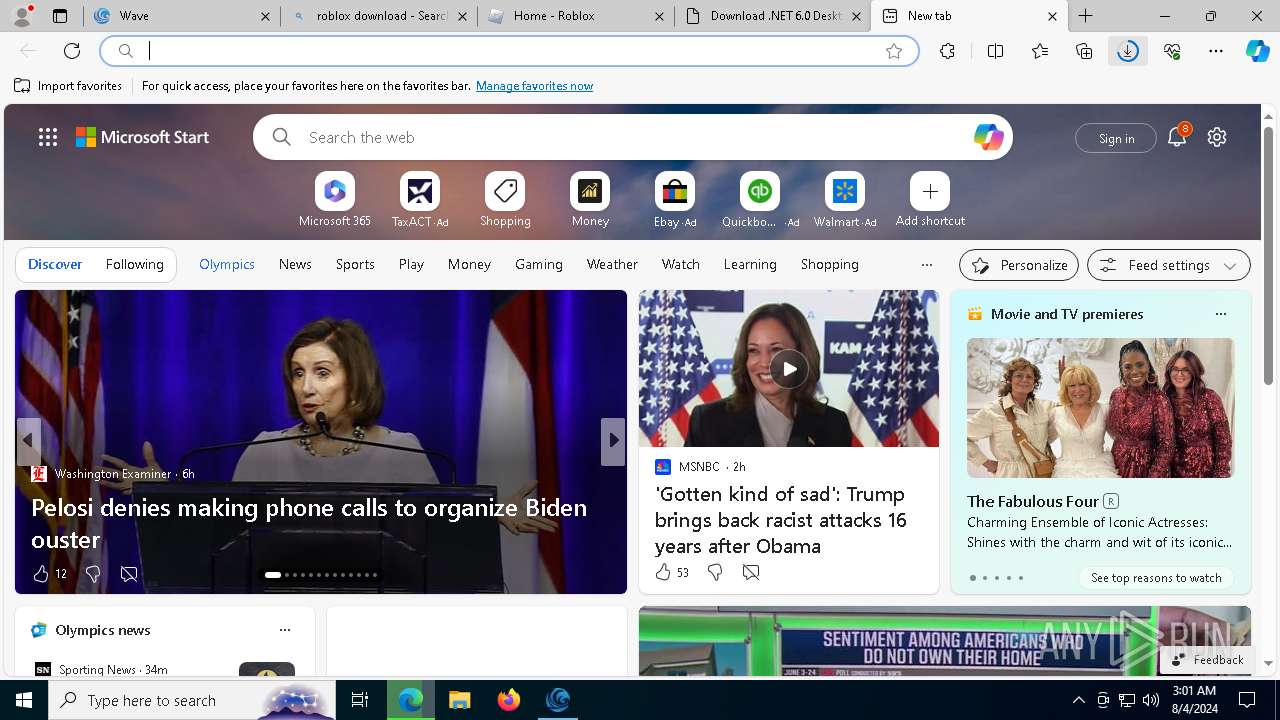
Task: Launch Firefox from the taskbar
Action: (x=508, y=700)
